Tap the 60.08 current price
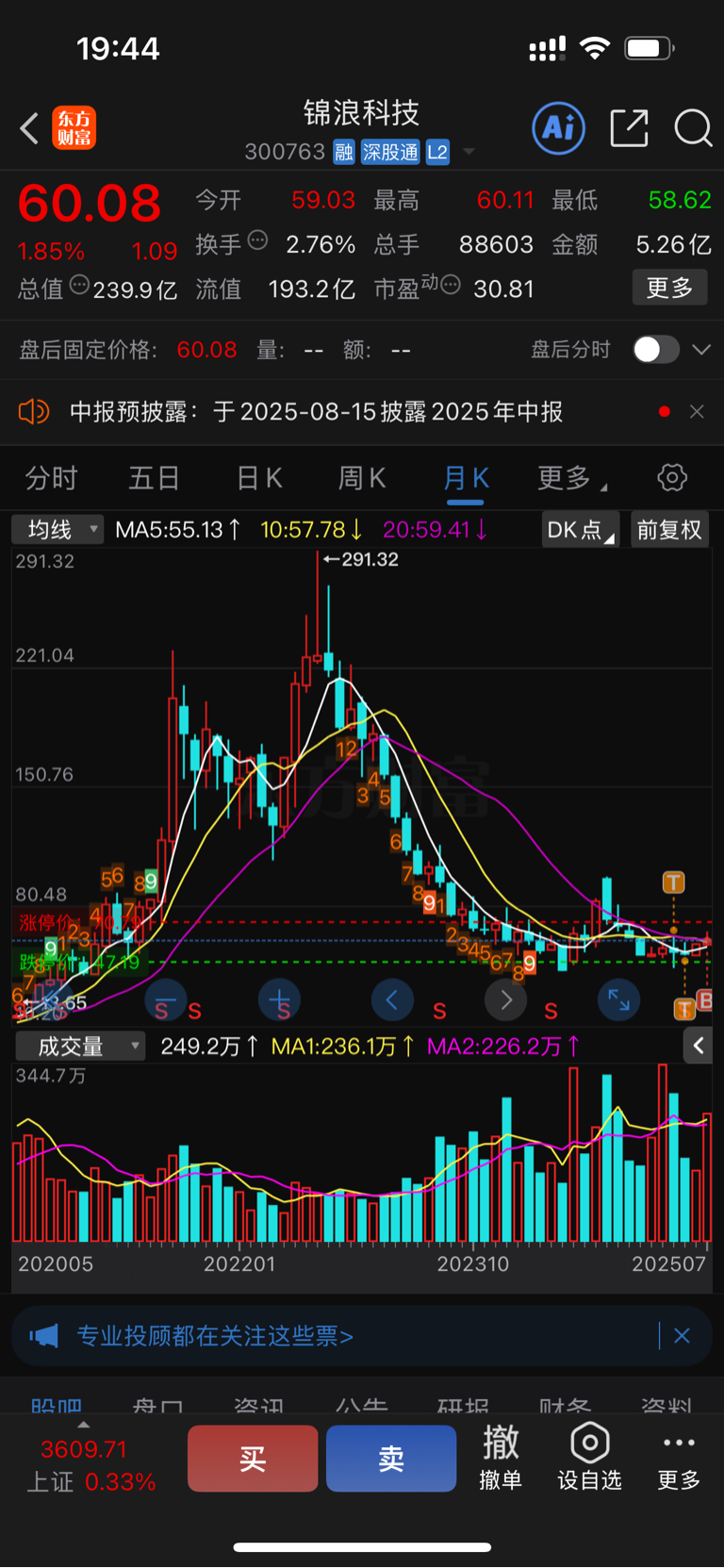 click(90, 204)
